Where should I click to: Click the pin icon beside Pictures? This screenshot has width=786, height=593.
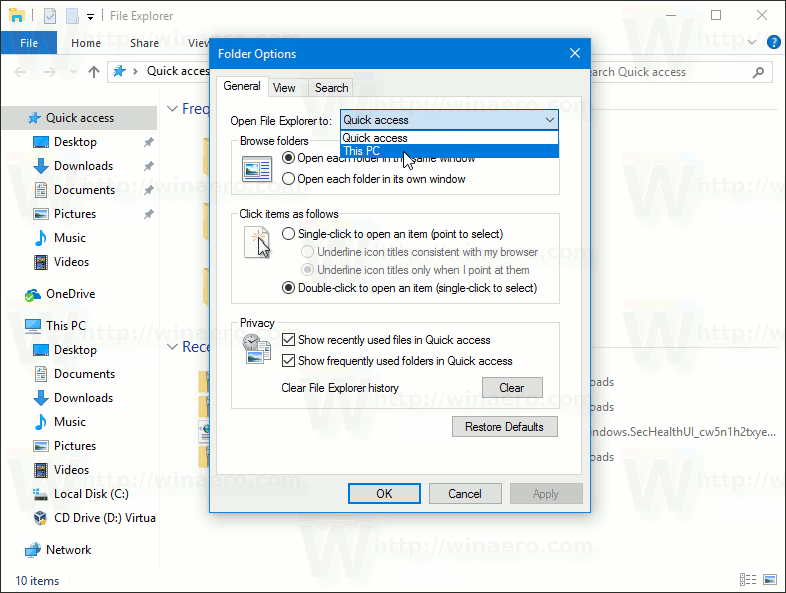coord(148,214)
